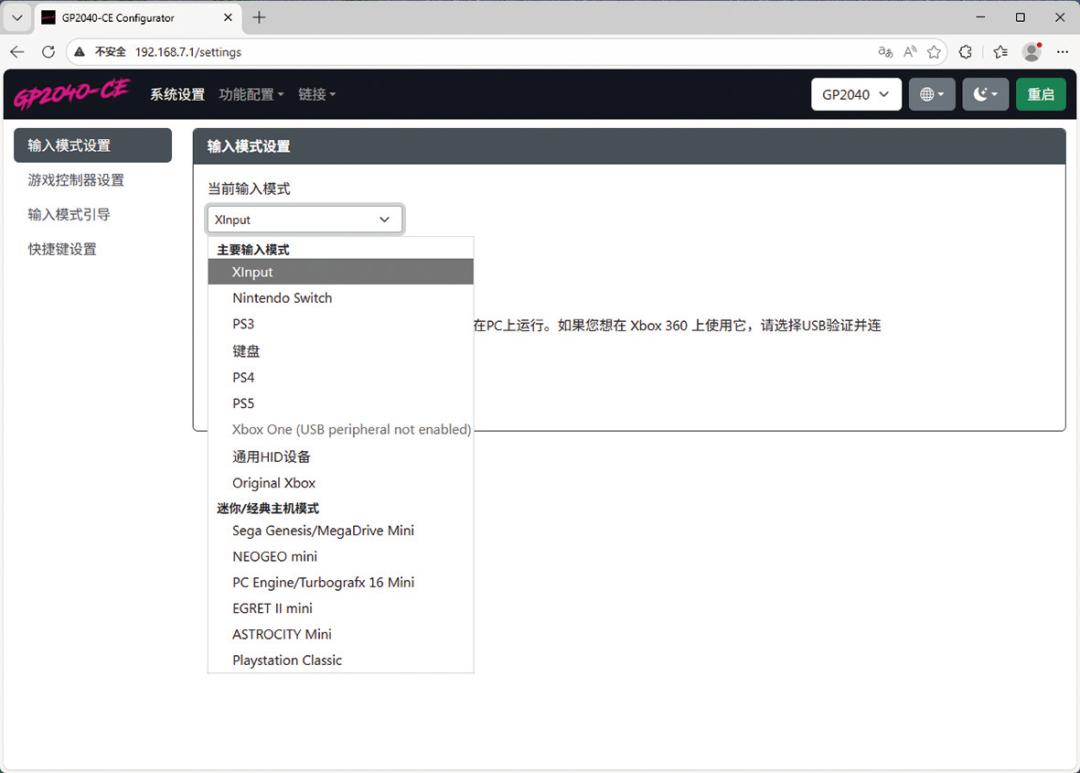Click the read aloud icon
Viewport: 1080px width, 773px height.
tap(910, 52)
